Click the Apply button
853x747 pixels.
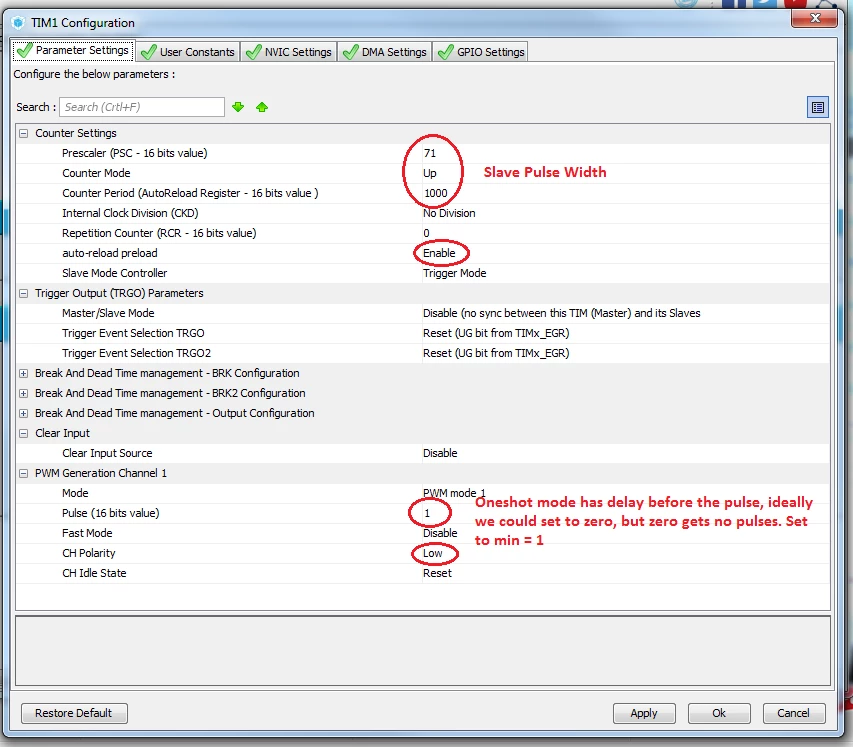644,713
